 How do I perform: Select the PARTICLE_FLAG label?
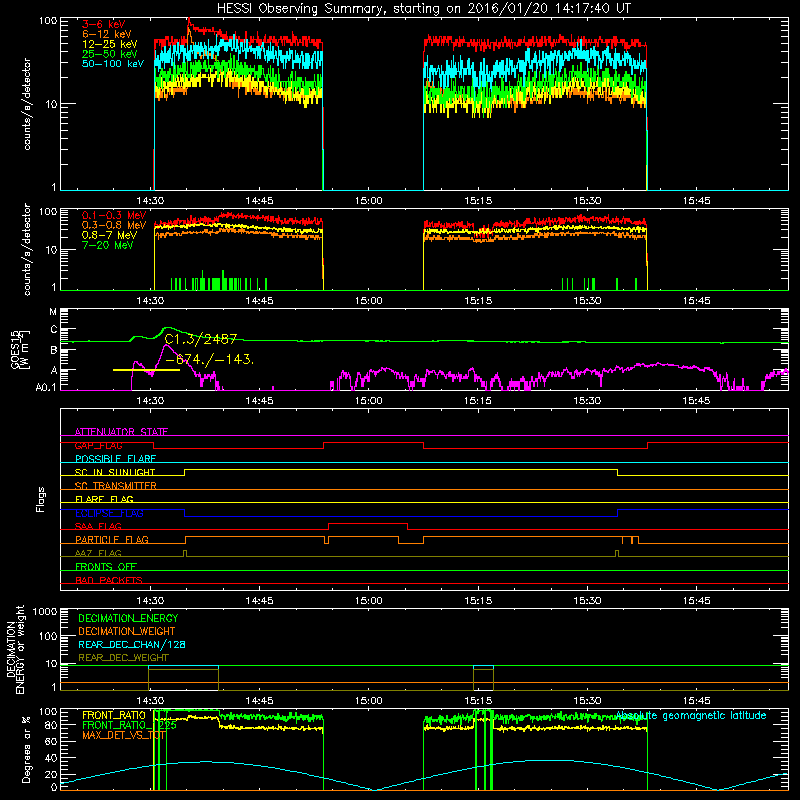(x=112, y=539)
